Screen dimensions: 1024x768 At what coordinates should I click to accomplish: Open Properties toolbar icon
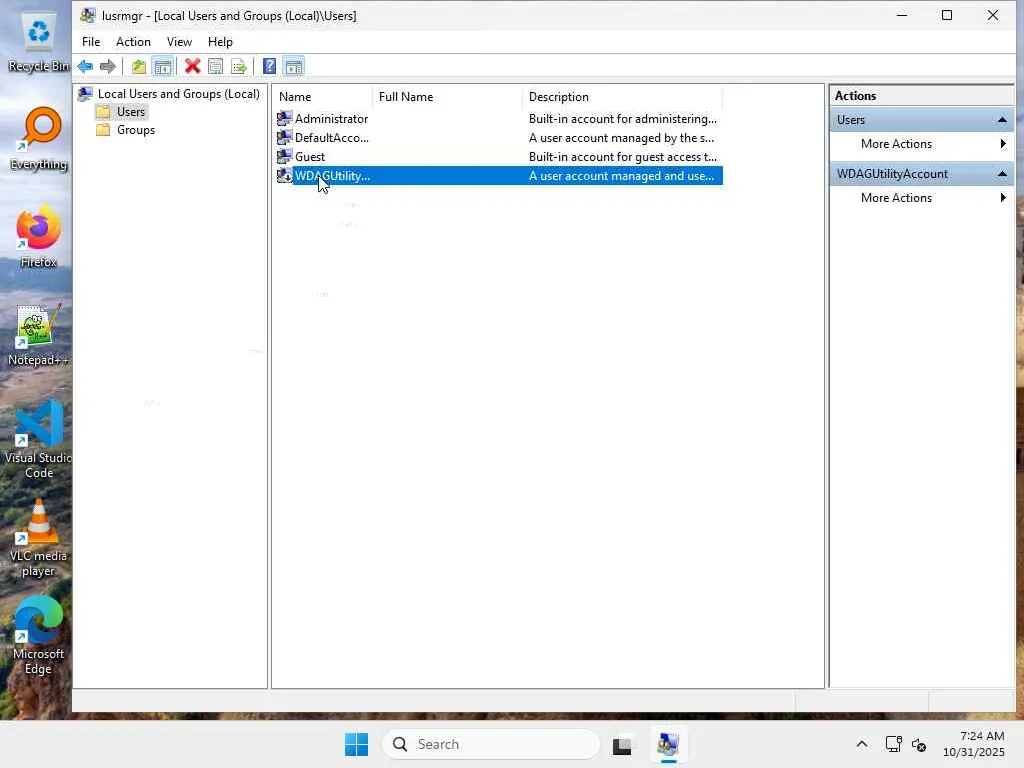[216, 66]
